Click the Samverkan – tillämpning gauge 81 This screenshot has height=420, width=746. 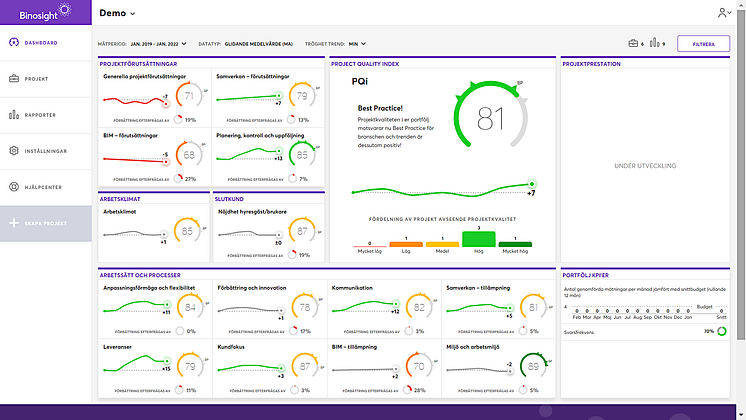coord(533,307)
